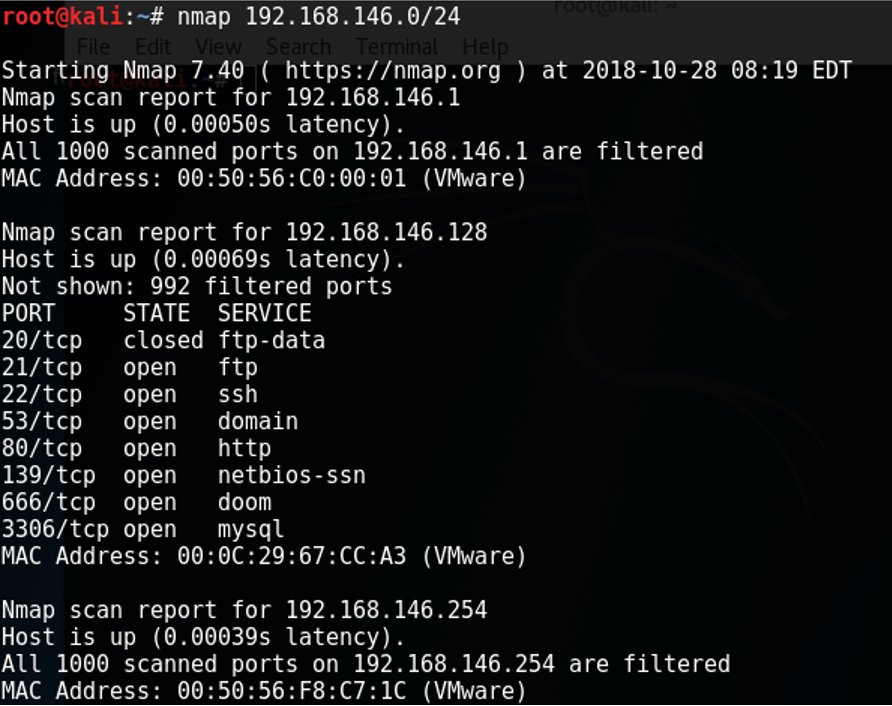Click the 53/tcp open domain line

tap(150, 421)
